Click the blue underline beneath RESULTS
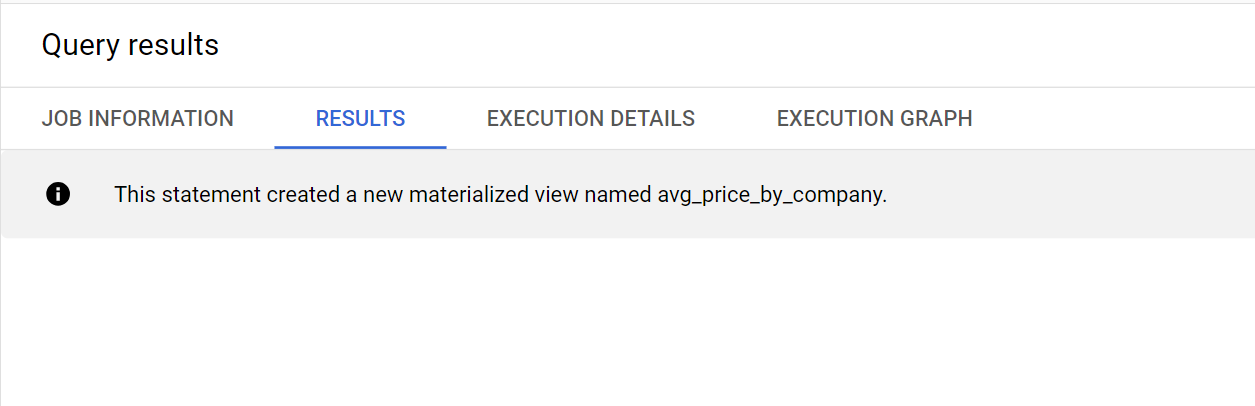The image size is (1255, 406). point(360,147)
